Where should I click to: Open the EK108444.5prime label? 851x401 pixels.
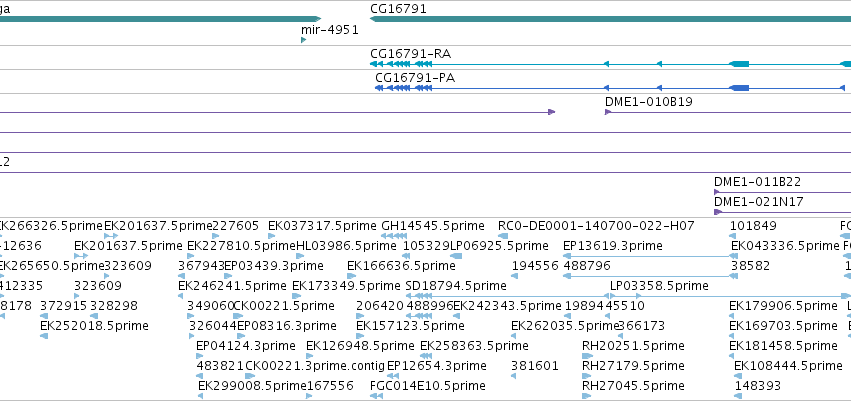click(788, 366)
